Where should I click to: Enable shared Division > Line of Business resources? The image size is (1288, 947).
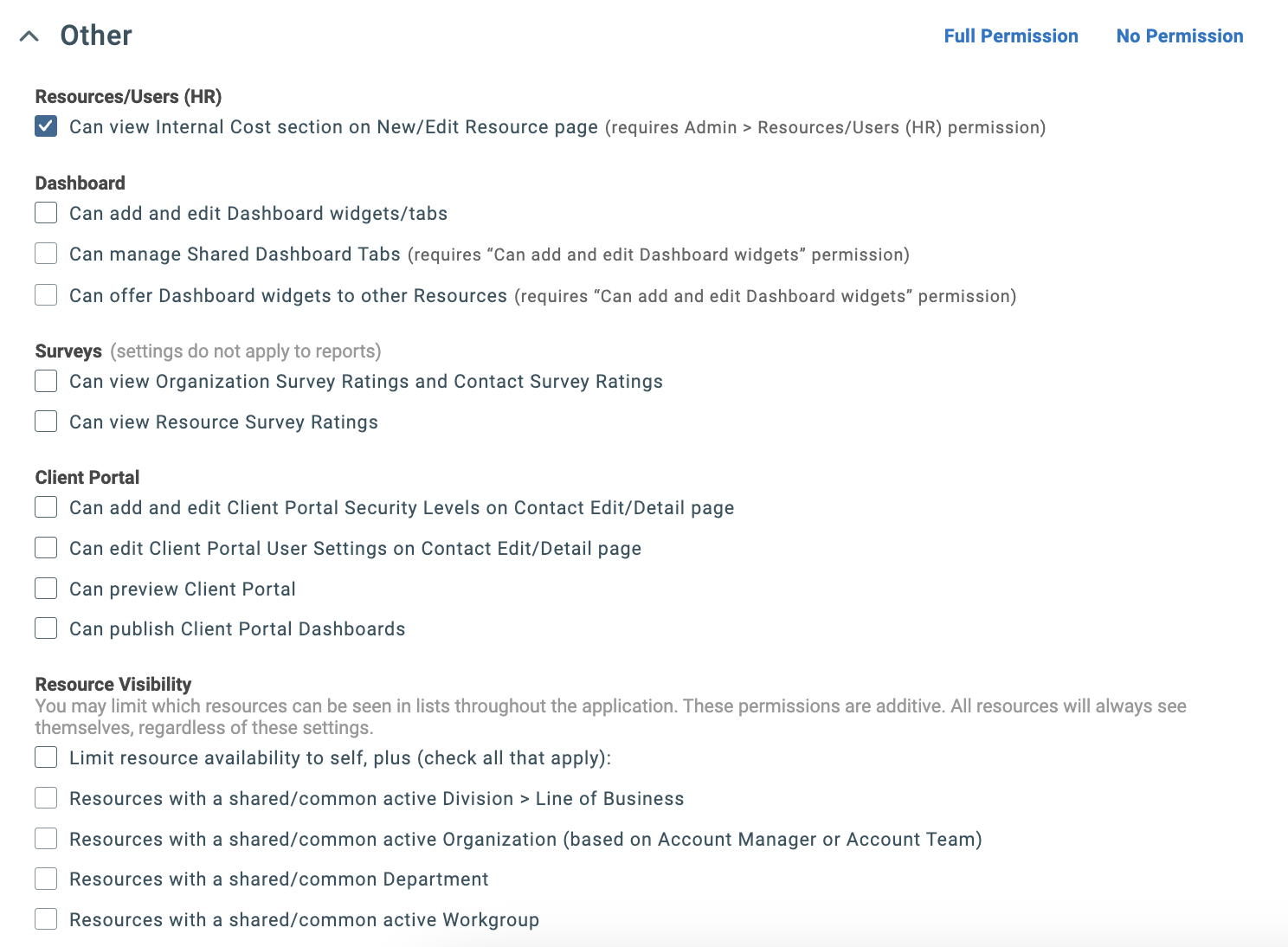click(x=45, y=797)
